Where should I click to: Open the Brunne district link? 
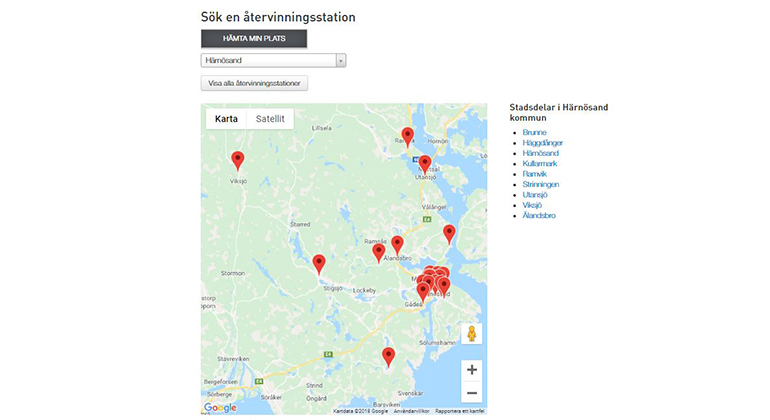pos(534,132)
